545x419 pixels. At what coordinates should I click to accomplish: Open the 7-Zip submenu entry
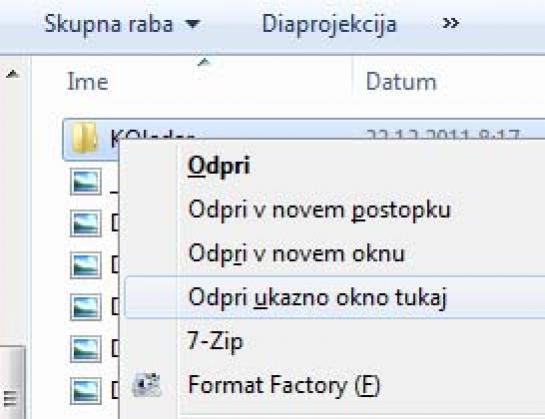(215, 341)
